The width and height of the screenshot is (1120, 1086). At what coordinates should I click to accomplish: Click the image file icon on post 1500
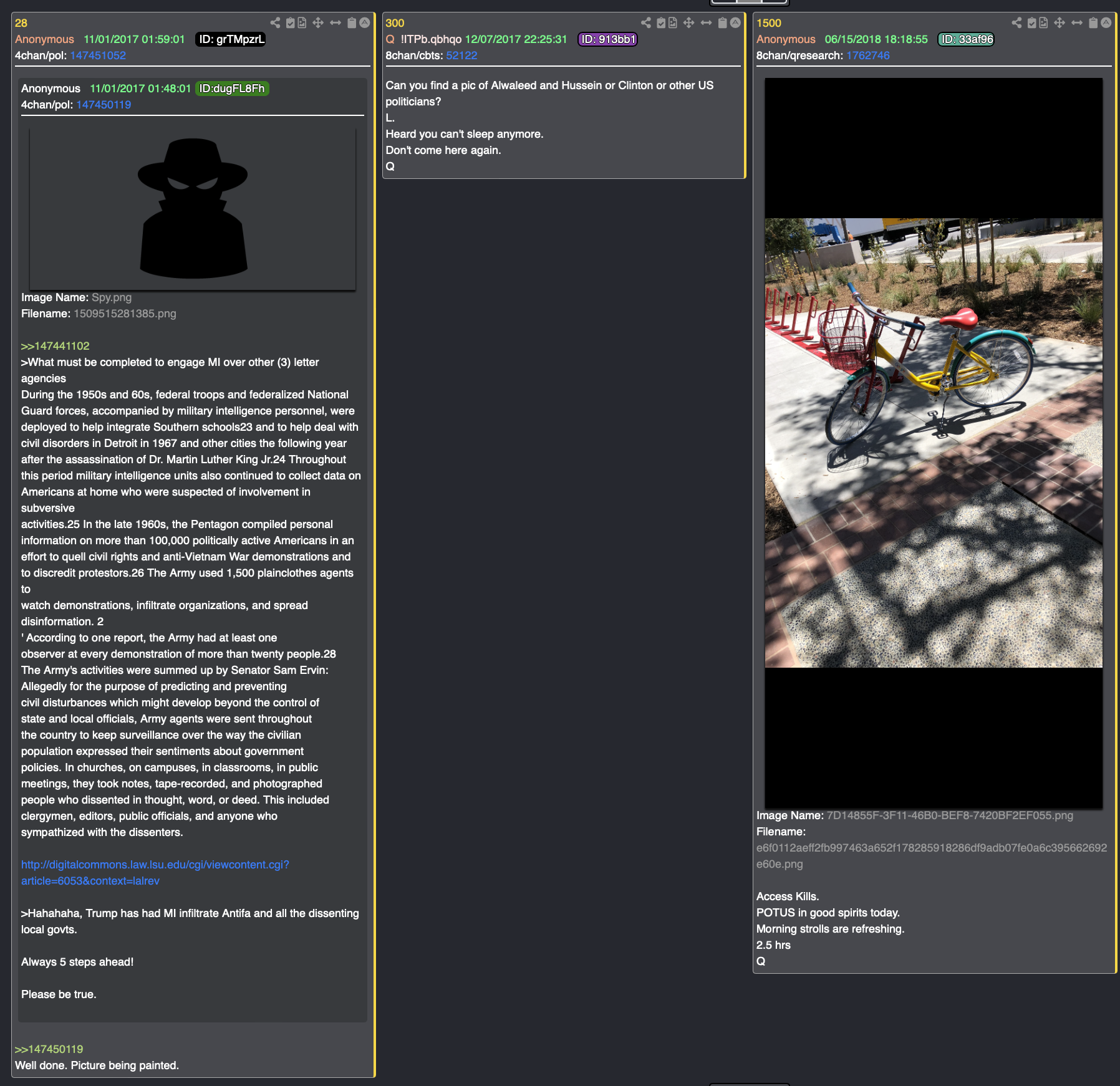click(x=1044, y=23)
